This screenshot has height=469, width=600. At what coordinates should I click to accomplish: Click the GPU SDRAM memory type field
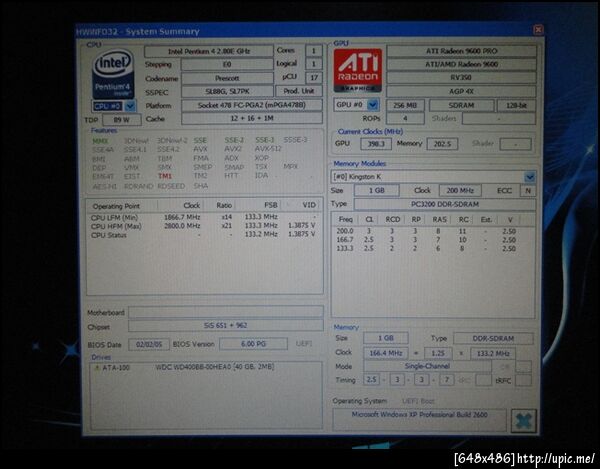point(461,105)
